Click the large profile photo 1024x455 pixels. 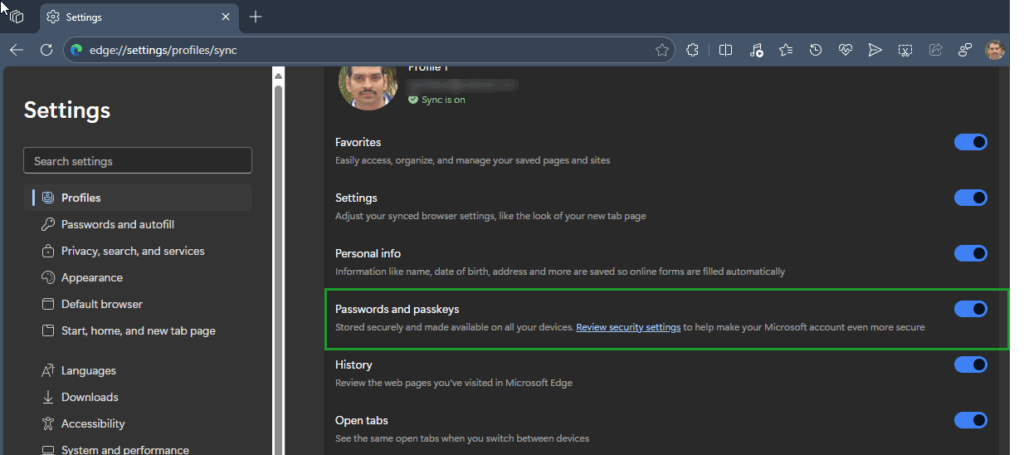tap(368, 86)
